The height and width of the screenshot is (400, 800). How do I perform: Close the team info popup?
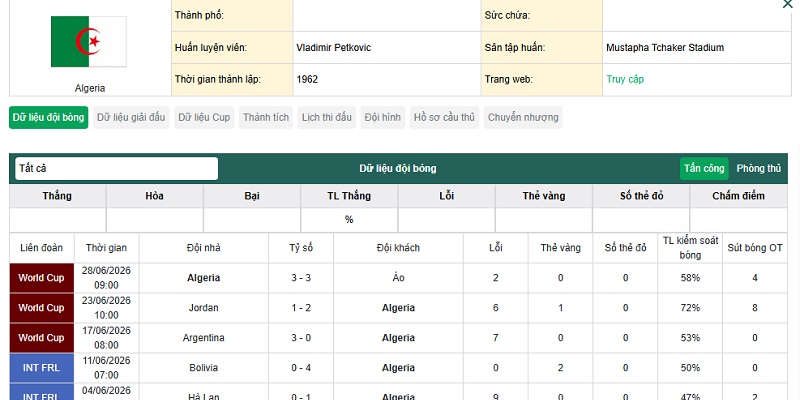(x=787, y=4)
